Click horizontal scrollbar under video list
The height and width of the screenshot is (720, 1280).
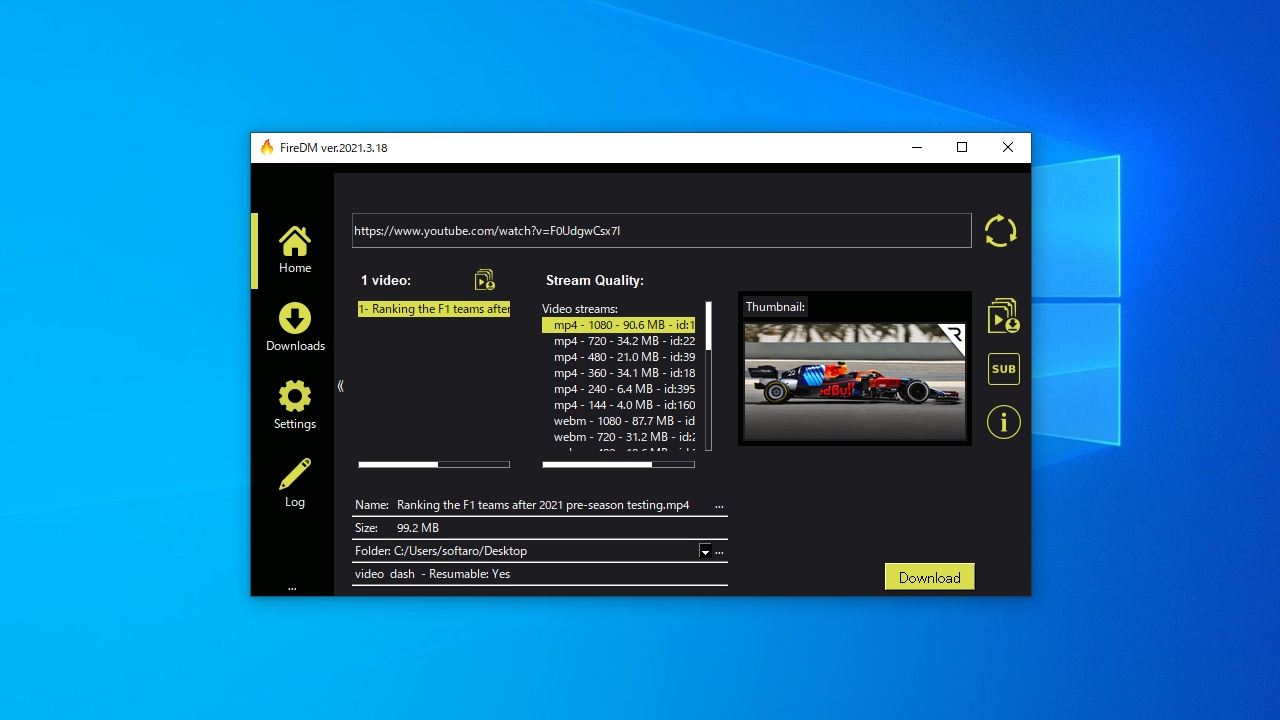[x=434, y=464]
